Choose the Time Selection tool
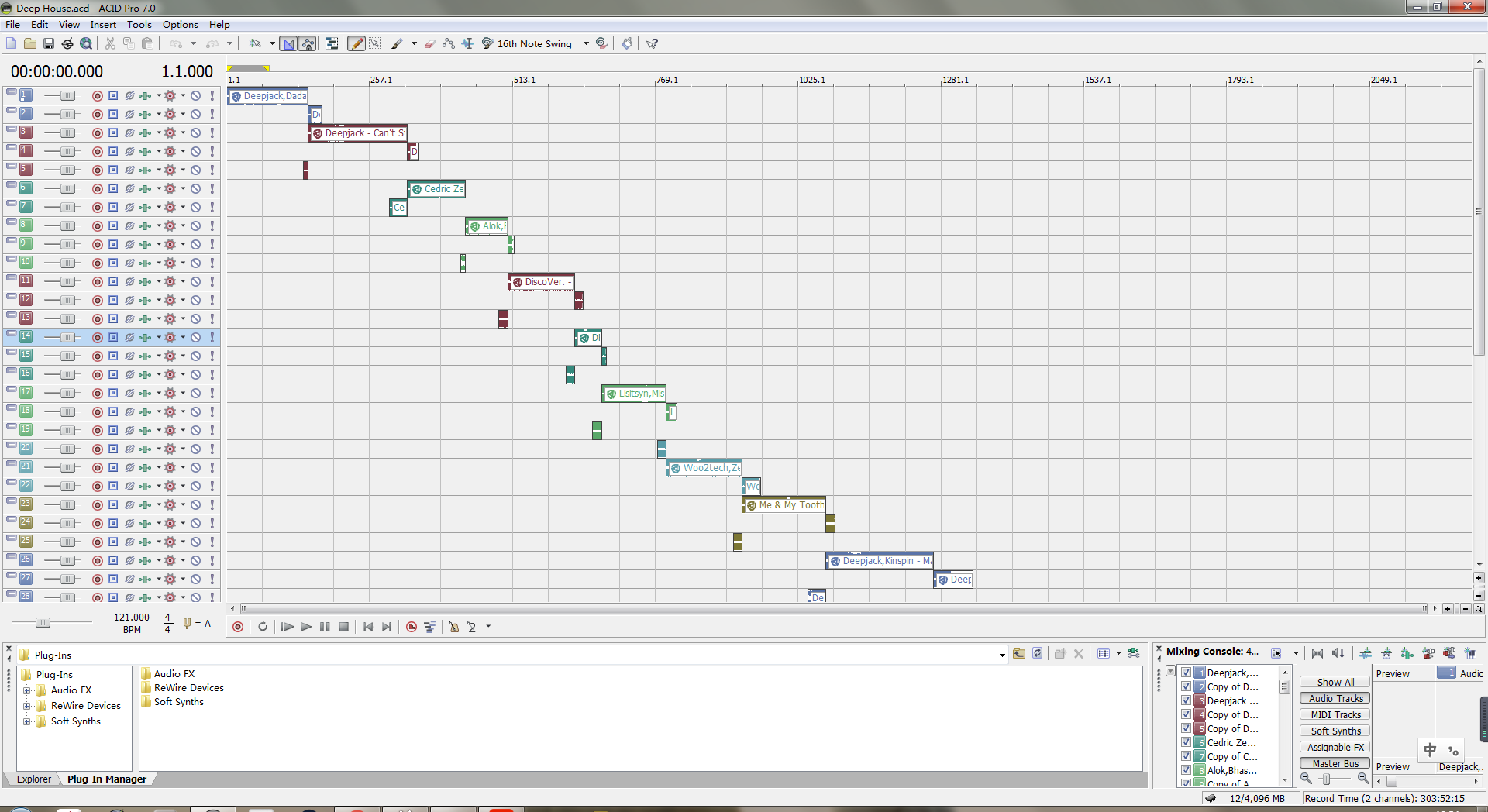 coord(467,43)
